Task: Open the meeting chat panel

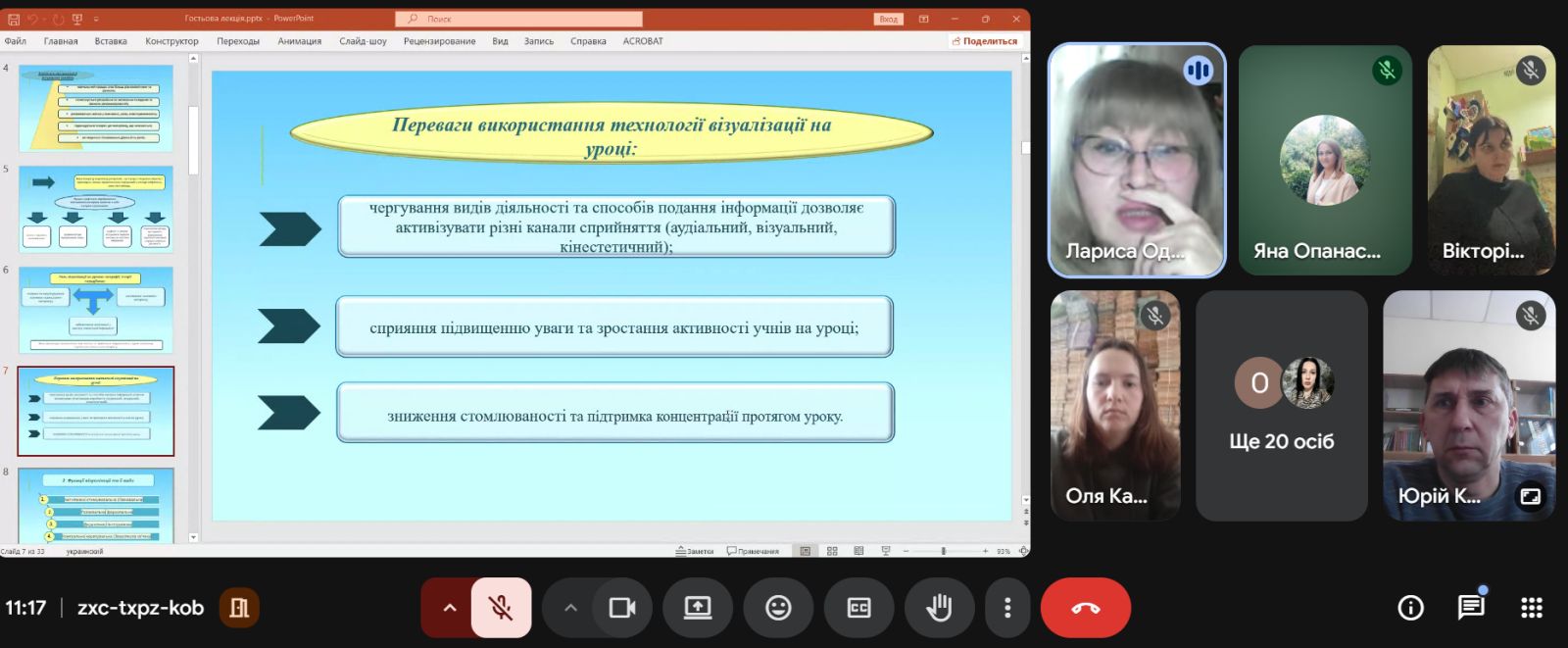Action: pyautogui.click(x=1470, y=608)
